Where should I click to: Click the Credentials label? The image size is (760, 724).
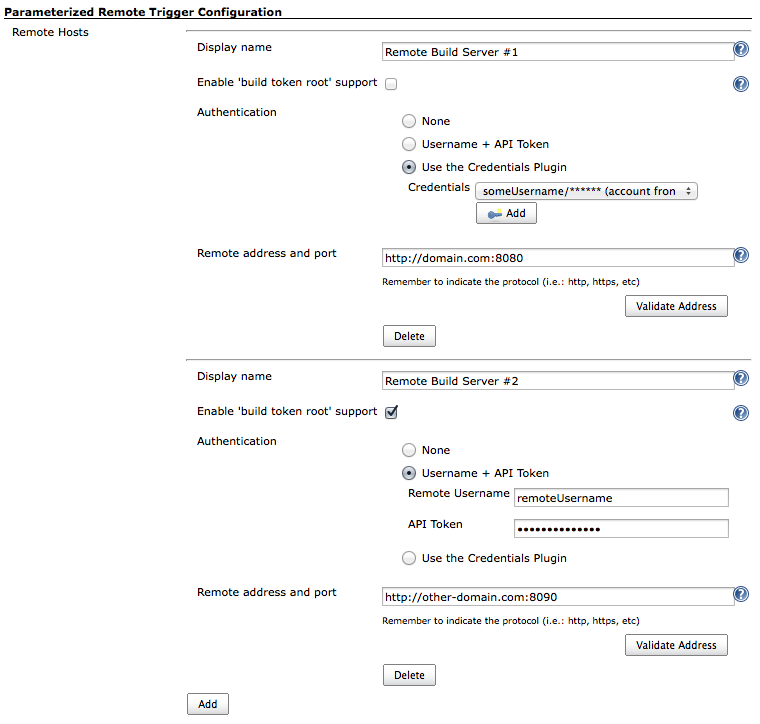(x=439, y=188)
